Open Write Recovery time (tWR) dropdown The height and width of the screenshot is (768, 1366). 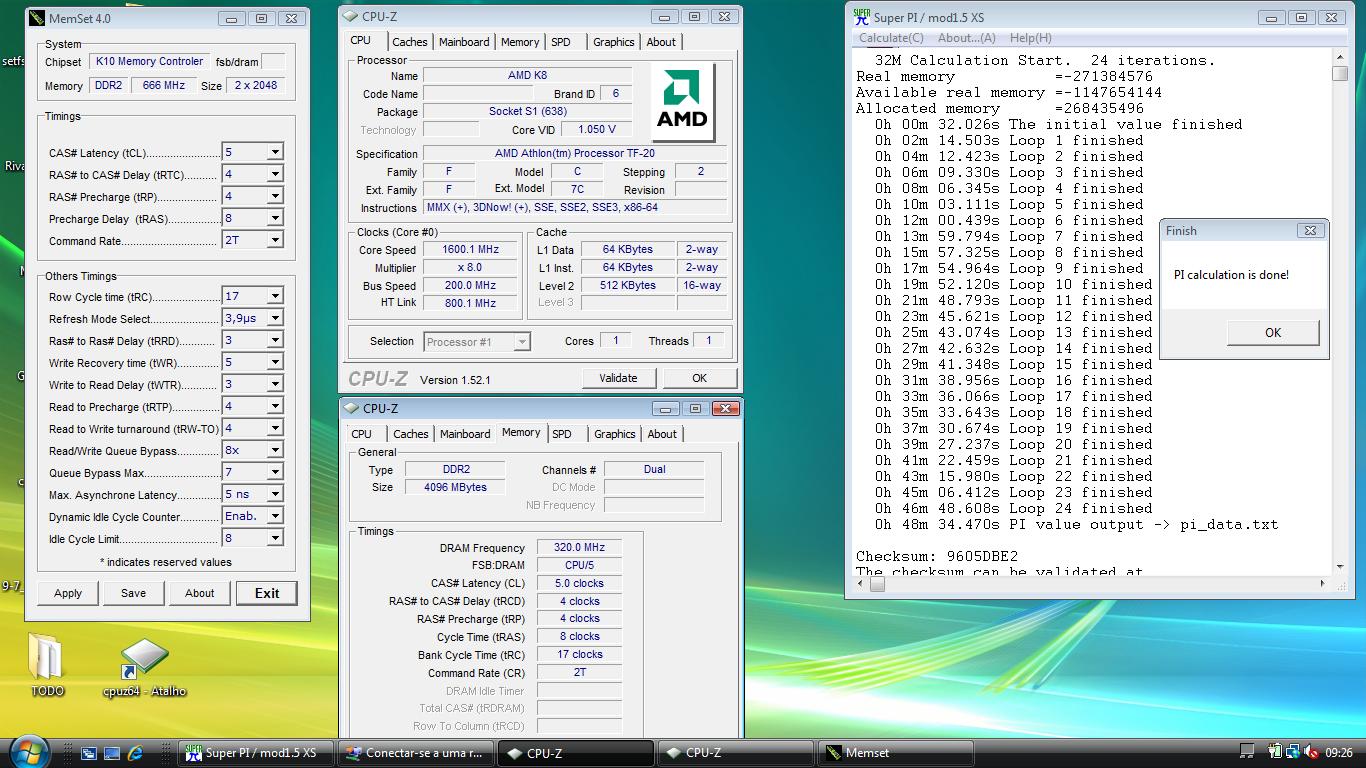pyautogui.click(x=252, y=362)
